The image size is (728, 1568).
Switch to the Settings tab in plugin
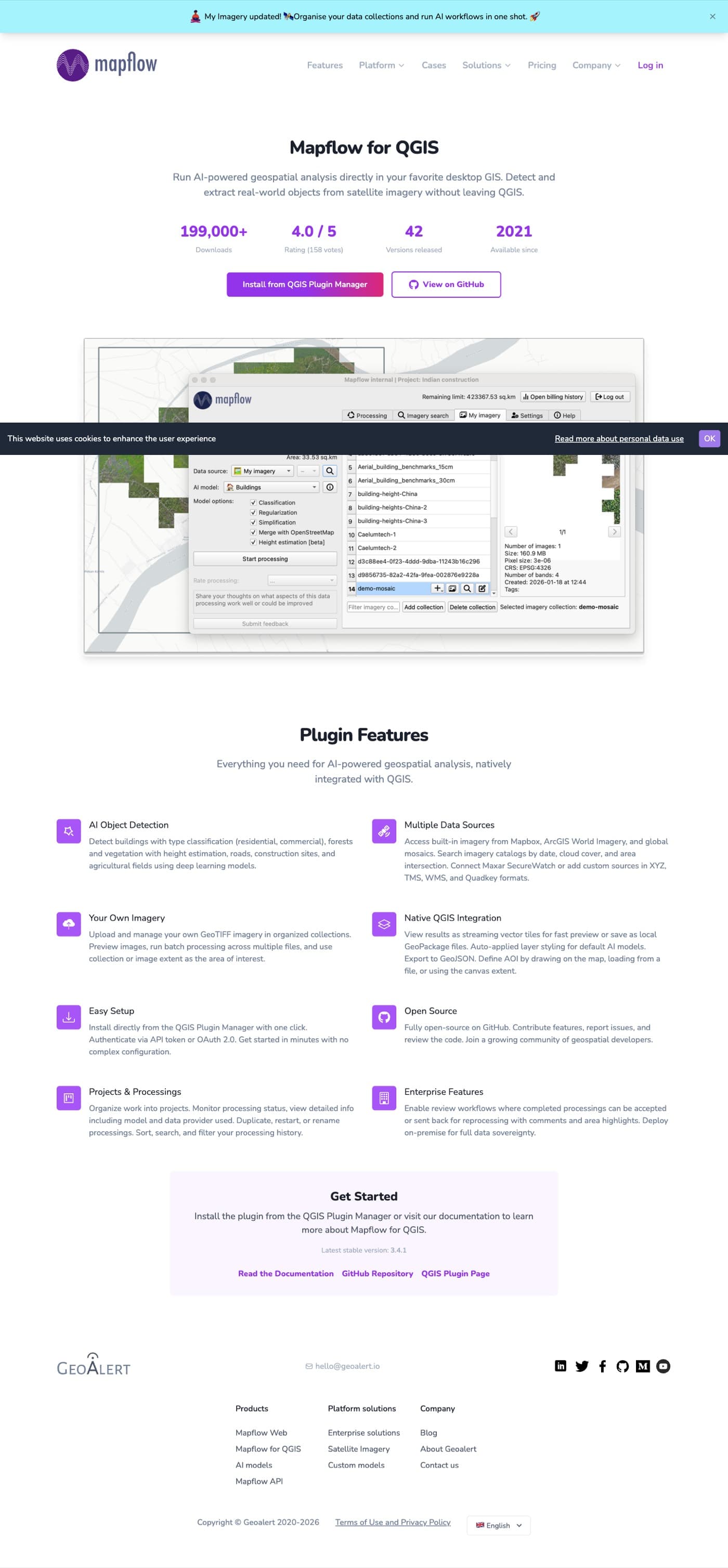click(x=527, y=416)
